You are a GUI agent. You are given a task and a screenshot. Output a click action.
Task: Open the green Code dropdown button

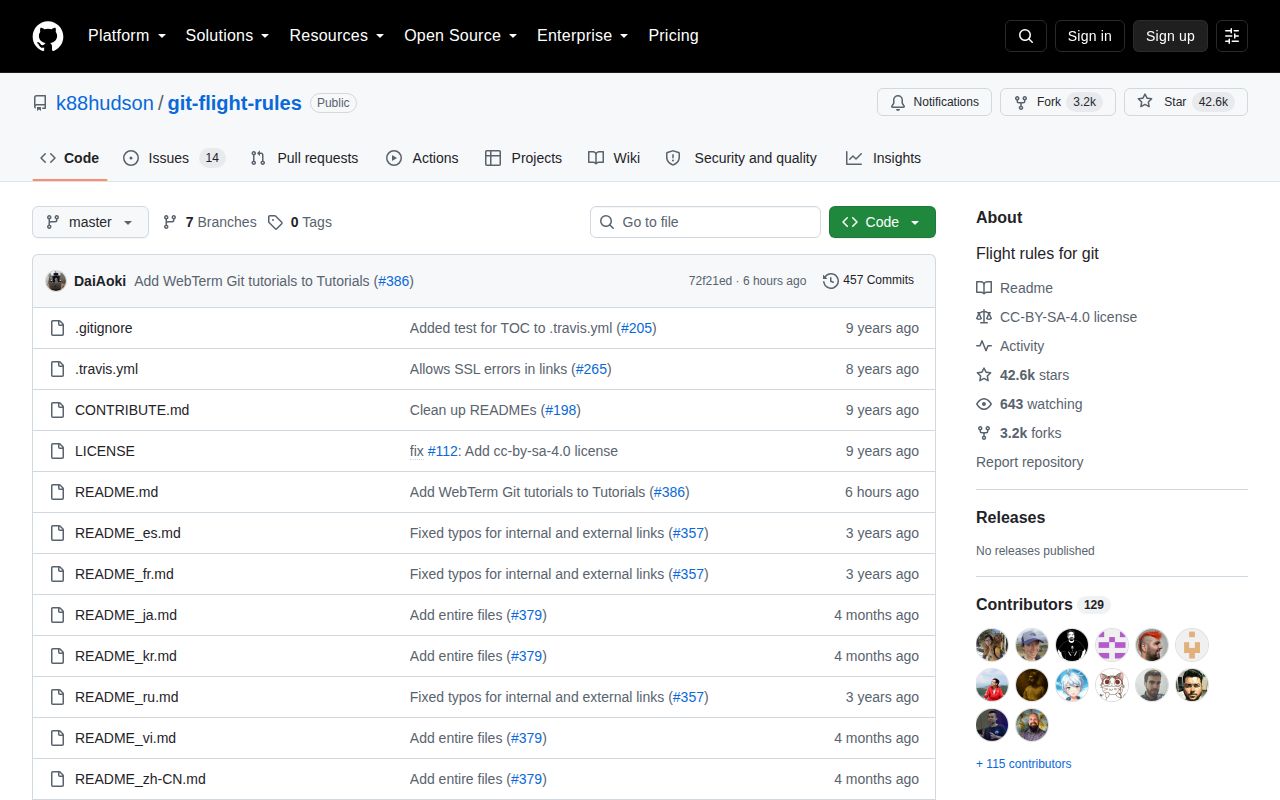pos(882,222)
